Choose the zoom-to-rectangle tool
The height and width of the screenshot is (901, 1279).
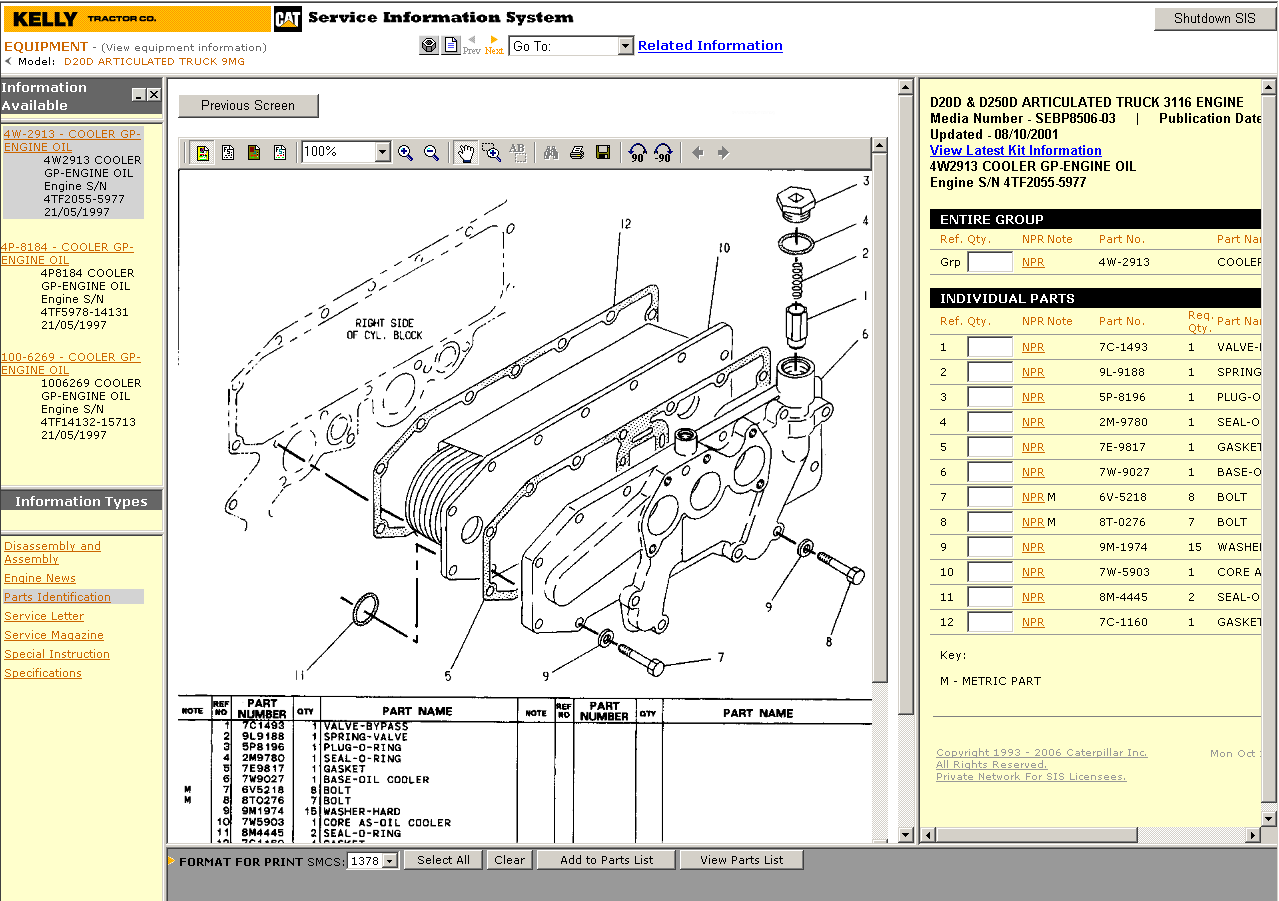(x=491, y=152)
